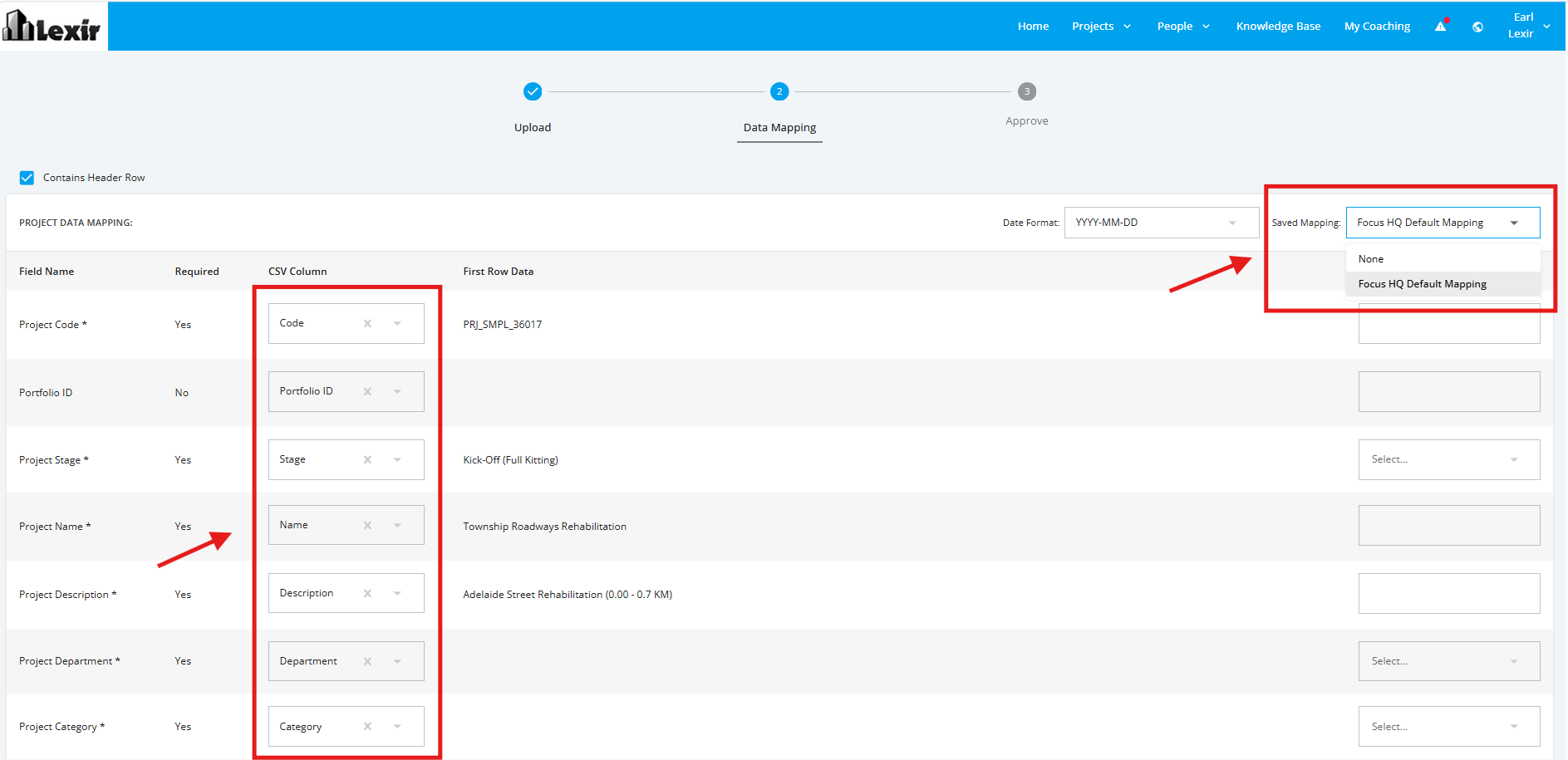
Task: Open the Description column dropdown arrow
Action: (x=397, y=593)
